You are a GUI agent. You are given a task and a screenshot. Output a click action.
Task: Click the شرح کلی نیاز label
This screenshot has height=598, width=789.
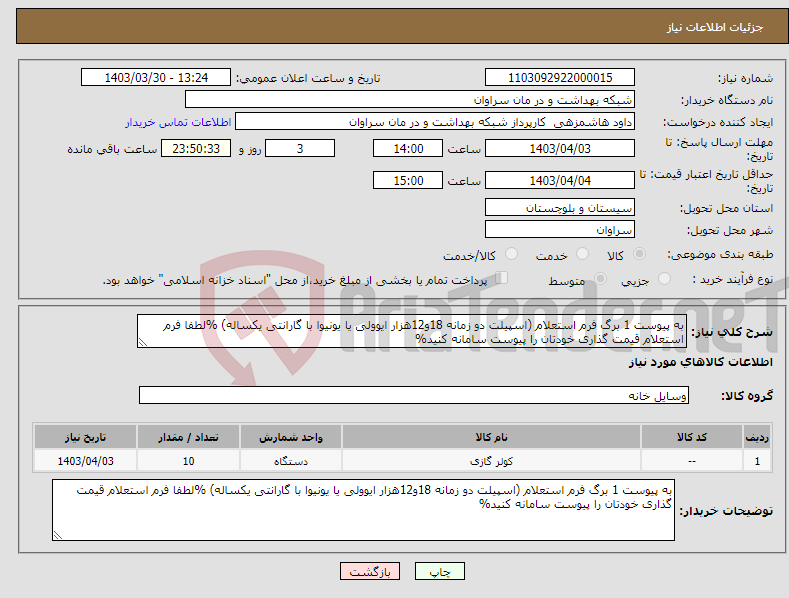pos(732,332)
